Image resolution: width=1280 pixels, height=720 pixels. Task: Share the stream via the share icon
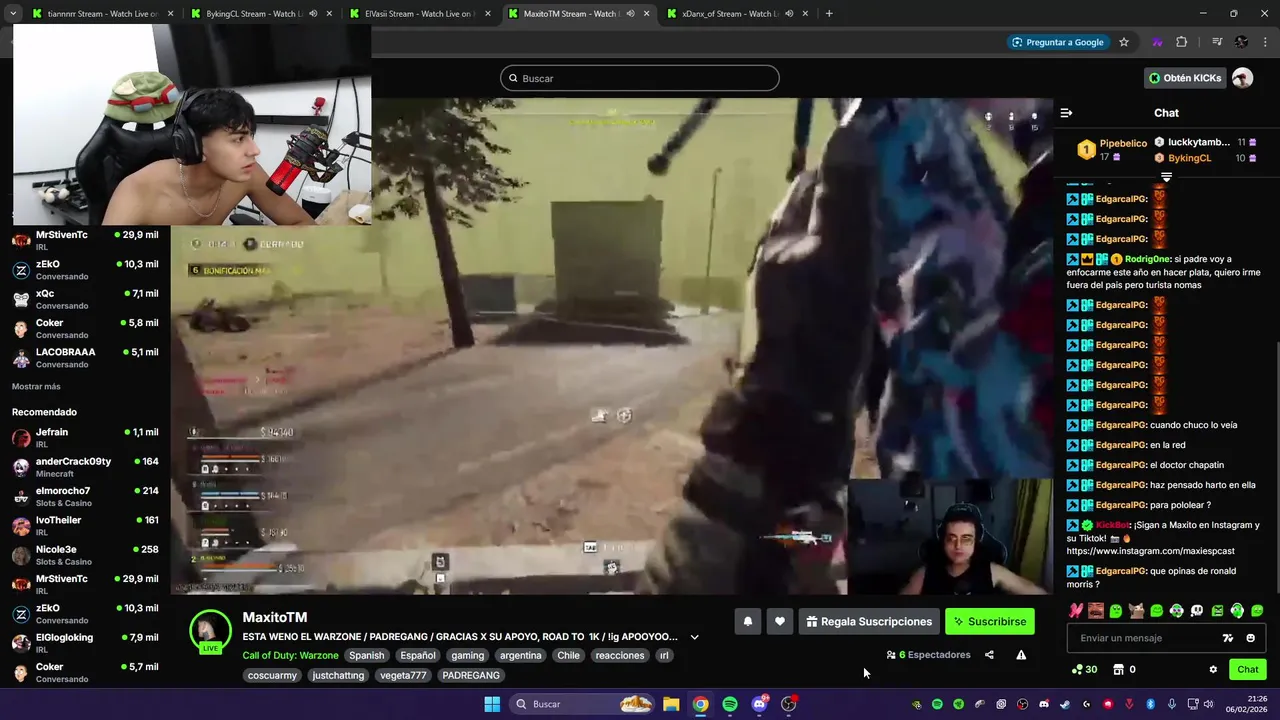click(989, 655)
